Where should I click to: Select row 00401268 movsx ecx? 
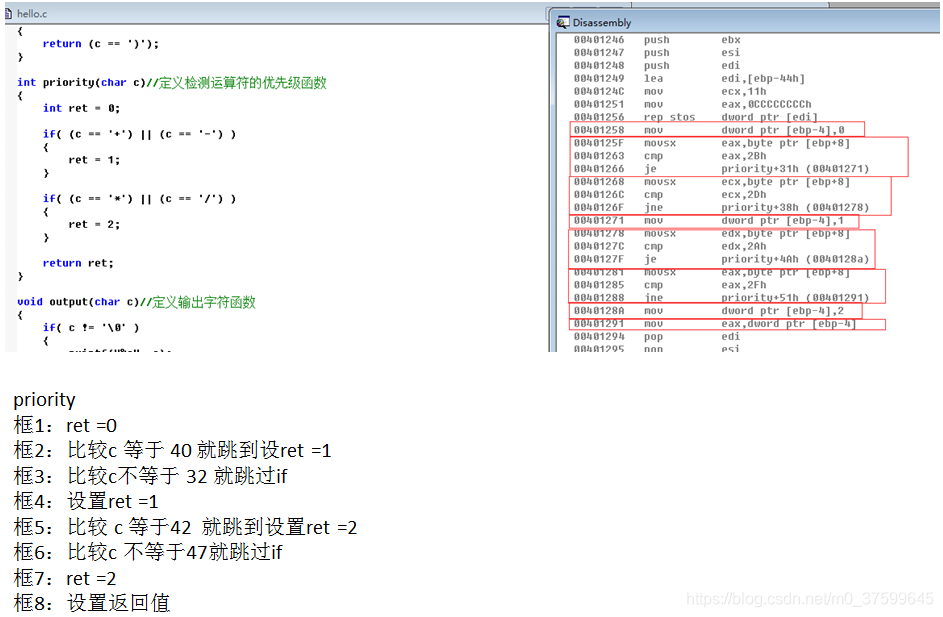pos(711,182)
